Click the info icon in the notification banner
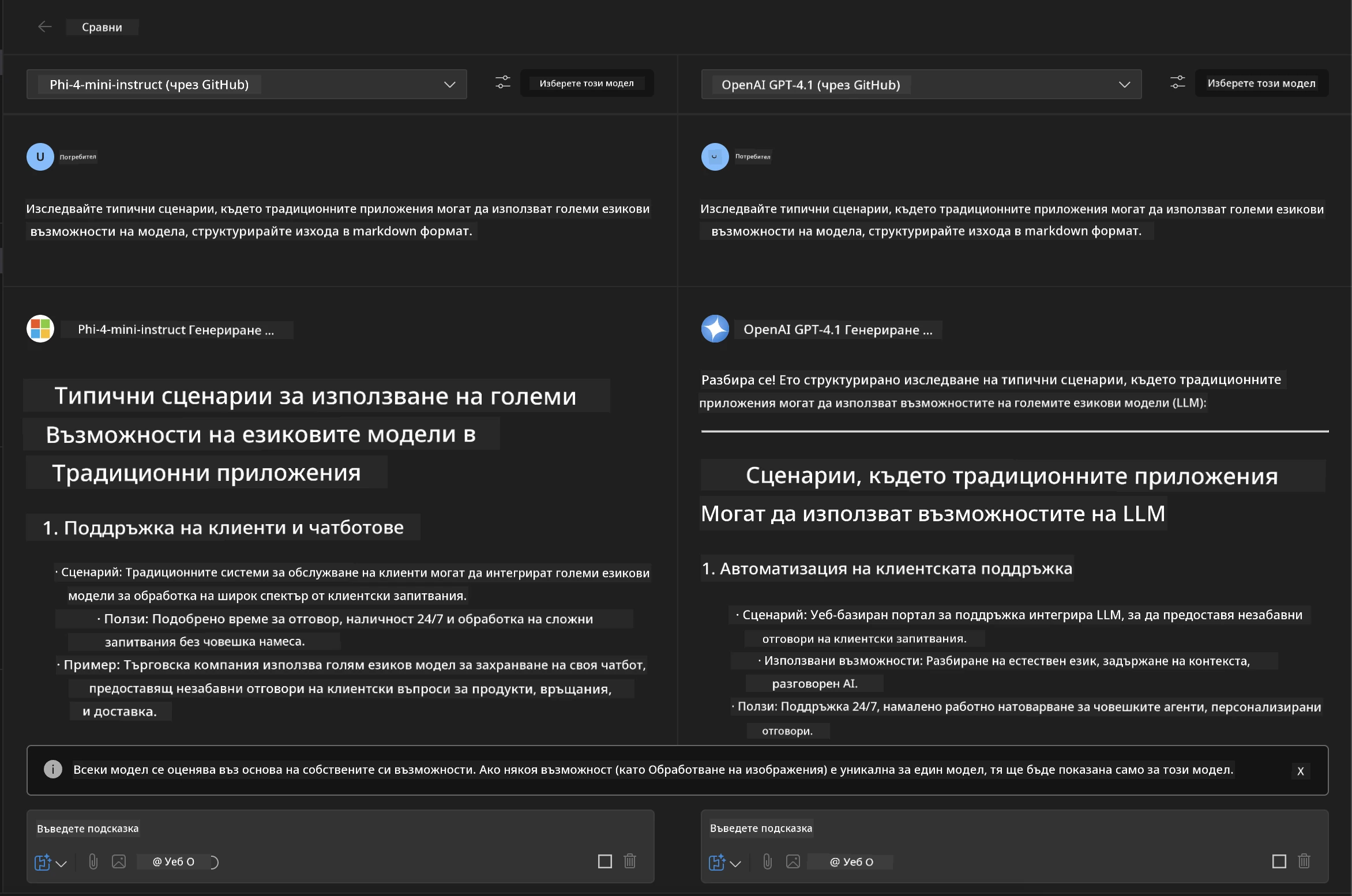 click(53, 769)
